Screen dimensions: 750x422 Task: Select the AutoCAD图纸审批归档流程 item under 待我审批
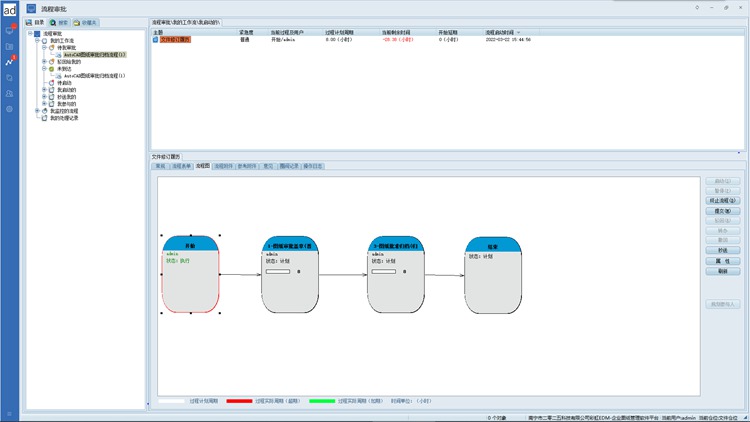[x=93, y=55]
